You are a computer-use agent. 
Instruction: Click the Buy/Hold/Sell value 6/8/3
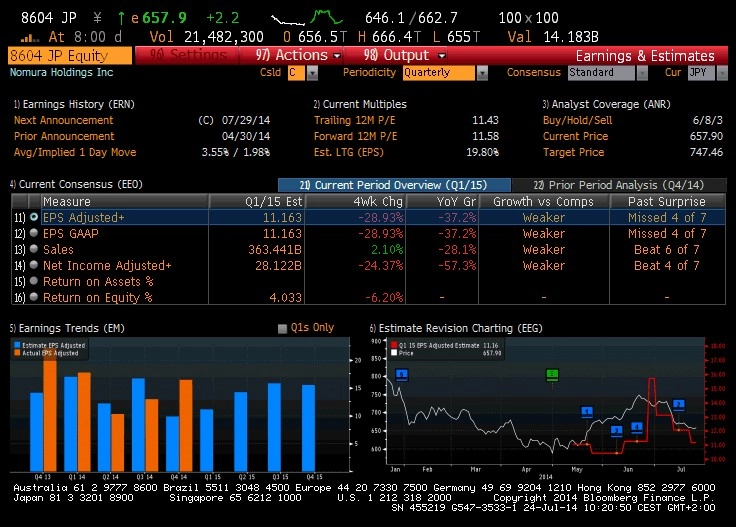point(708,120)
